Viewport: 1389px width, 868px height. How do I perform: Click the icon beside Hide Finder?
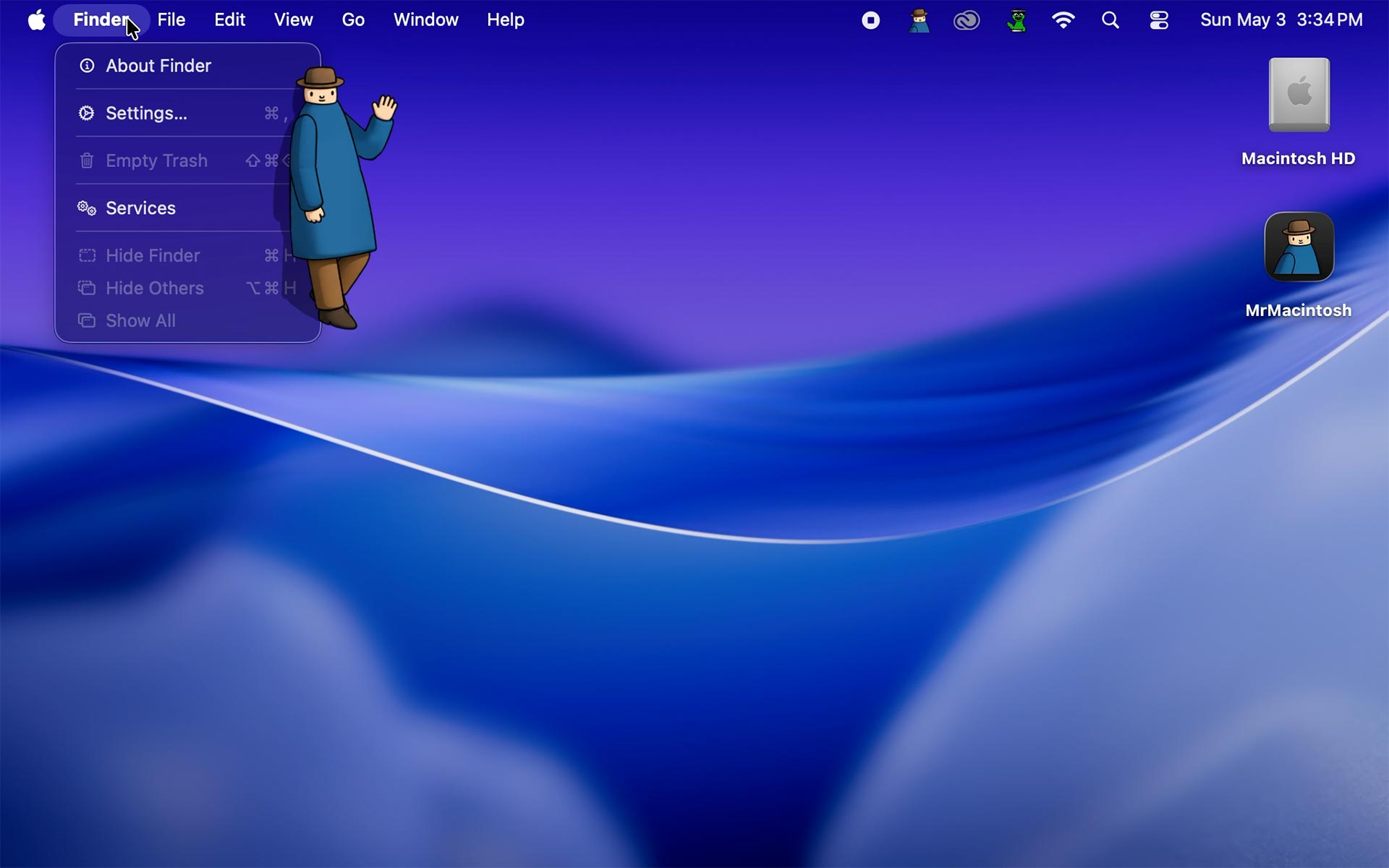[87, 255]
